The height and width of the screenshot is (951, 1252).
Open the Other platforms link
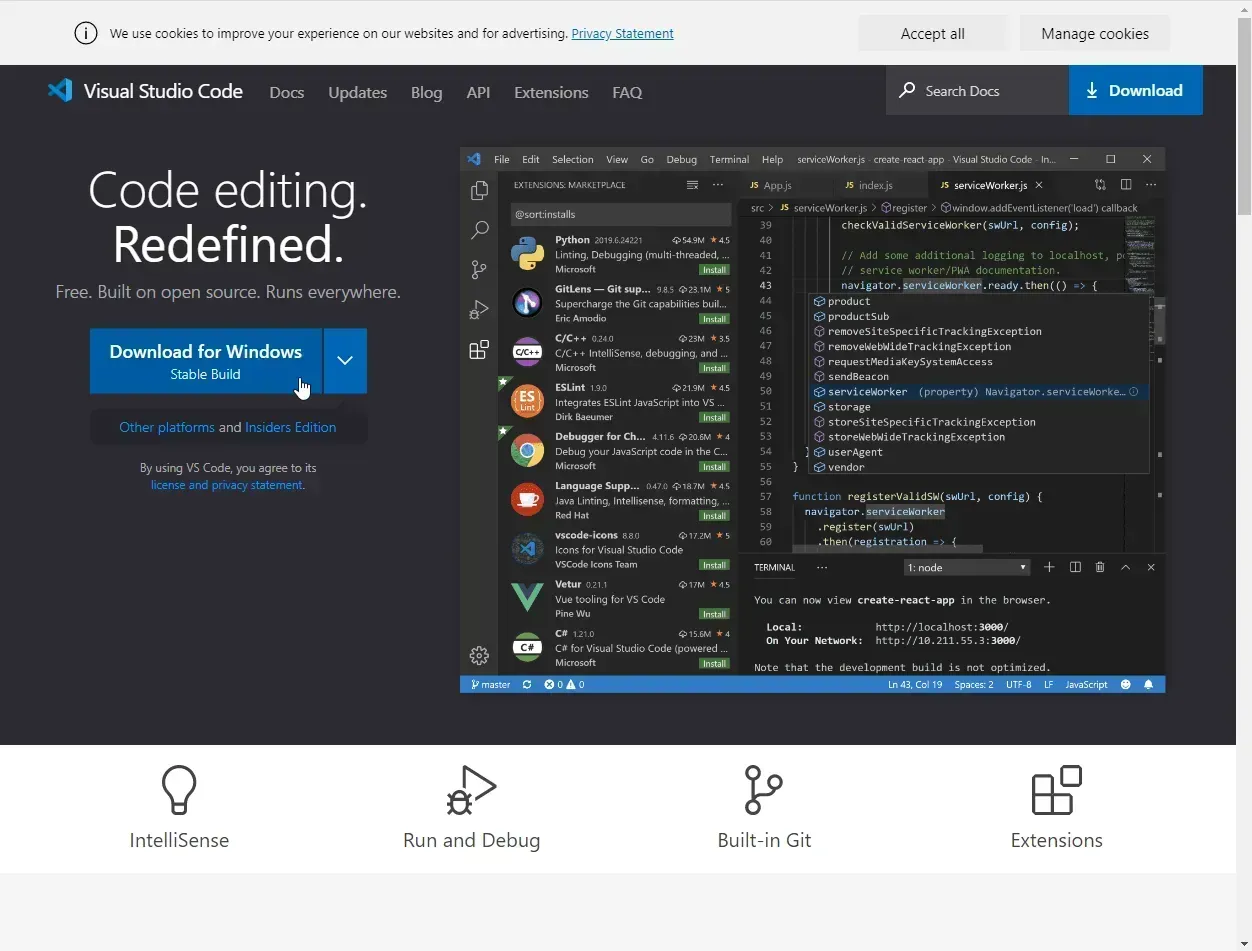(167, 427)
